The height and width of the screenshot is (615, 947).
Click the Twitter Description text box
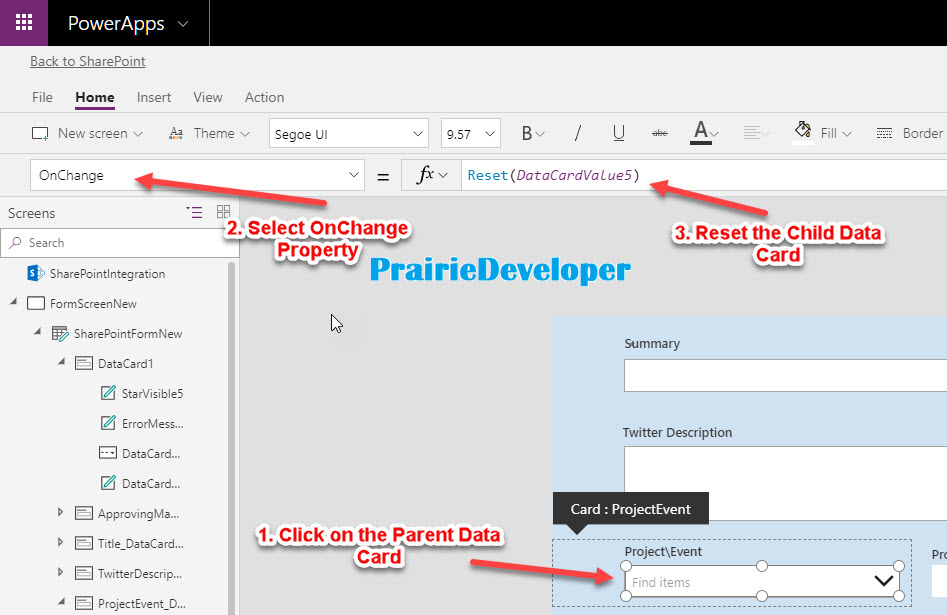click(x=785, y=483)
